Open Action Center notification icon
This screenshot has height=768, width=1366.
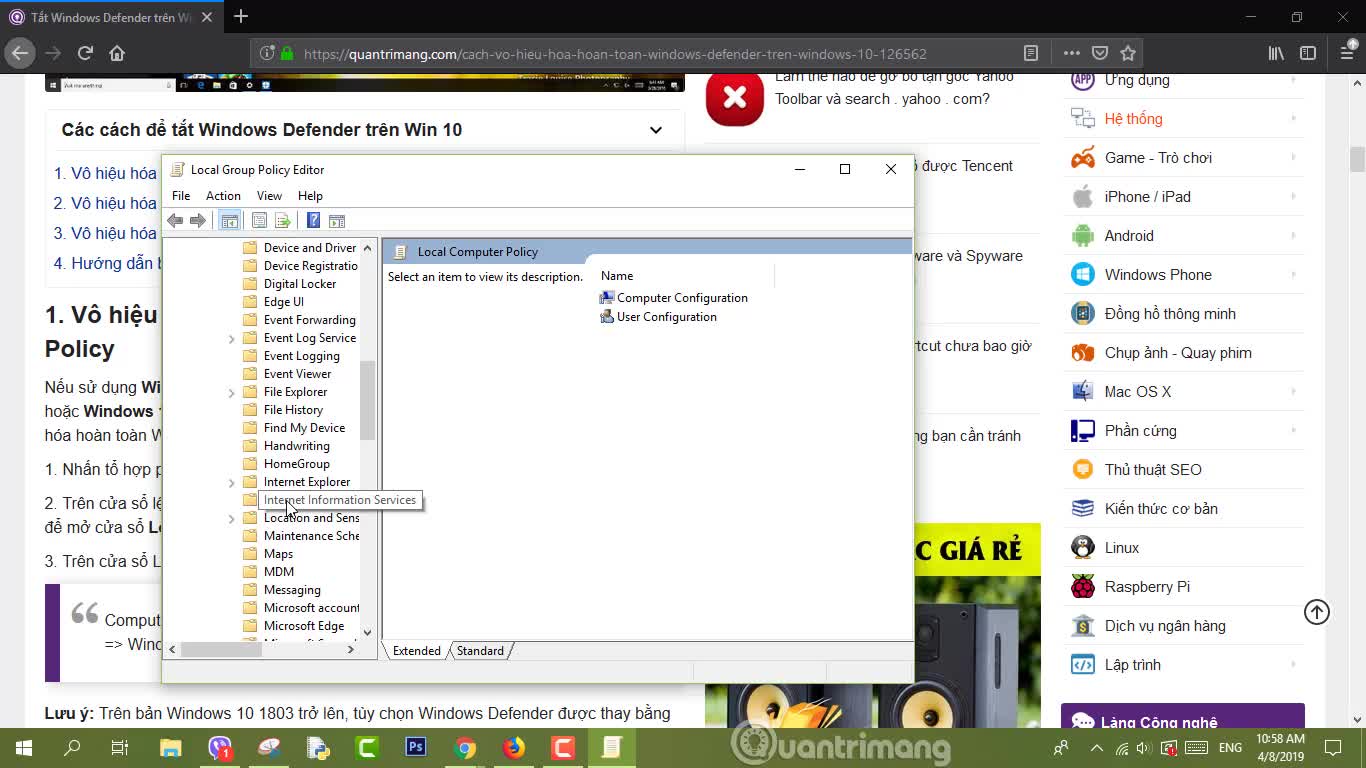[x=1333, y=747]
